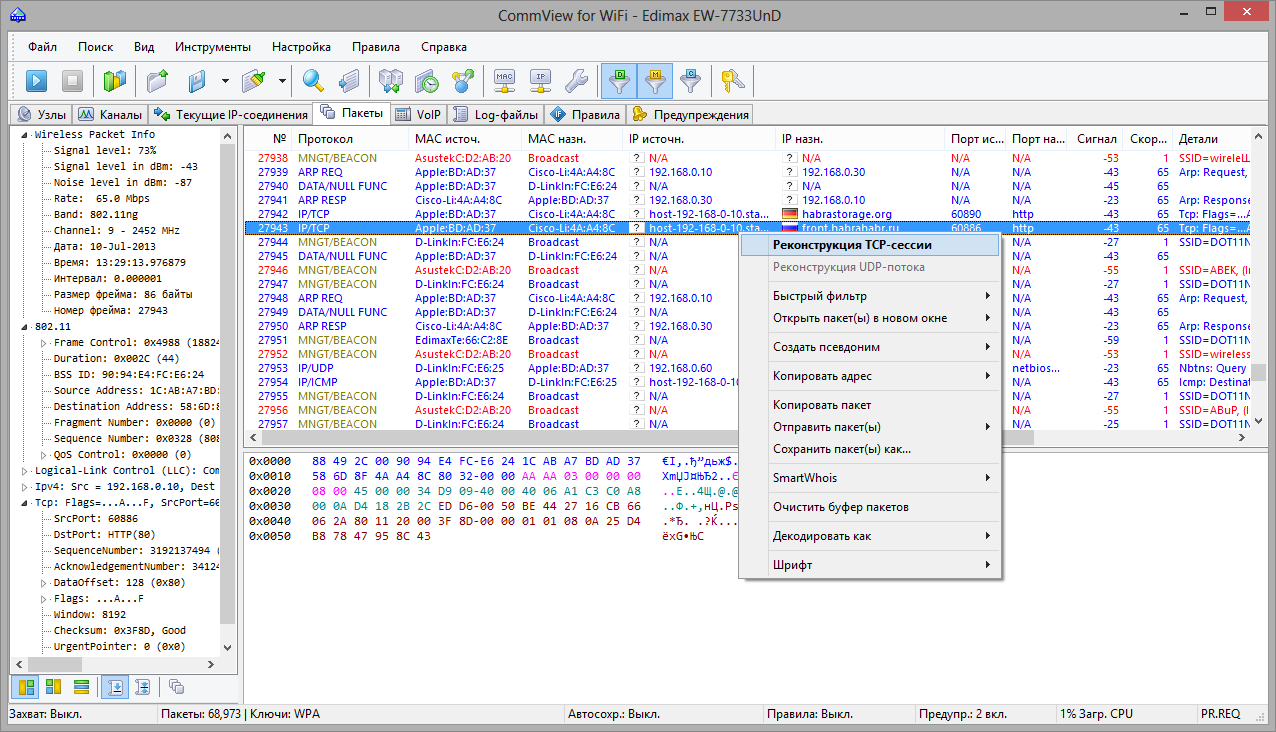Select packet row 27954 IP/ICMP
Viewport: 1276px width, 732px height.
click(748, 382)
